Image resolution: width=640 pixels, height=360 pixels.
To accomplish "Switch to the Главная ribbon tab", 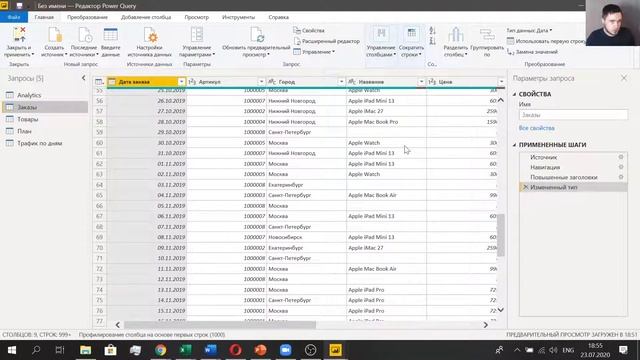I will coord(44,17).
